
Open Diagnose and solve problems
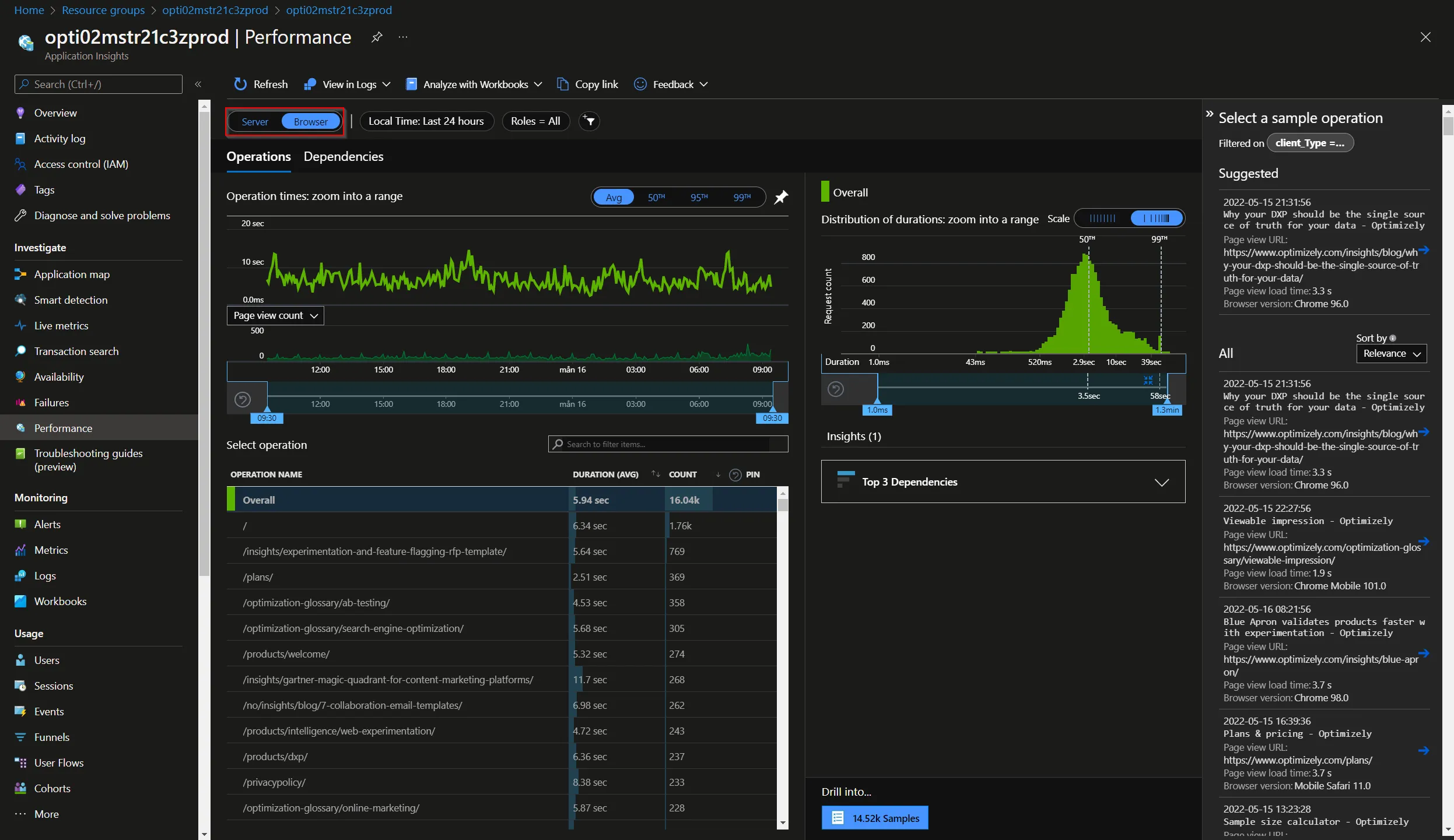point(102,215)
